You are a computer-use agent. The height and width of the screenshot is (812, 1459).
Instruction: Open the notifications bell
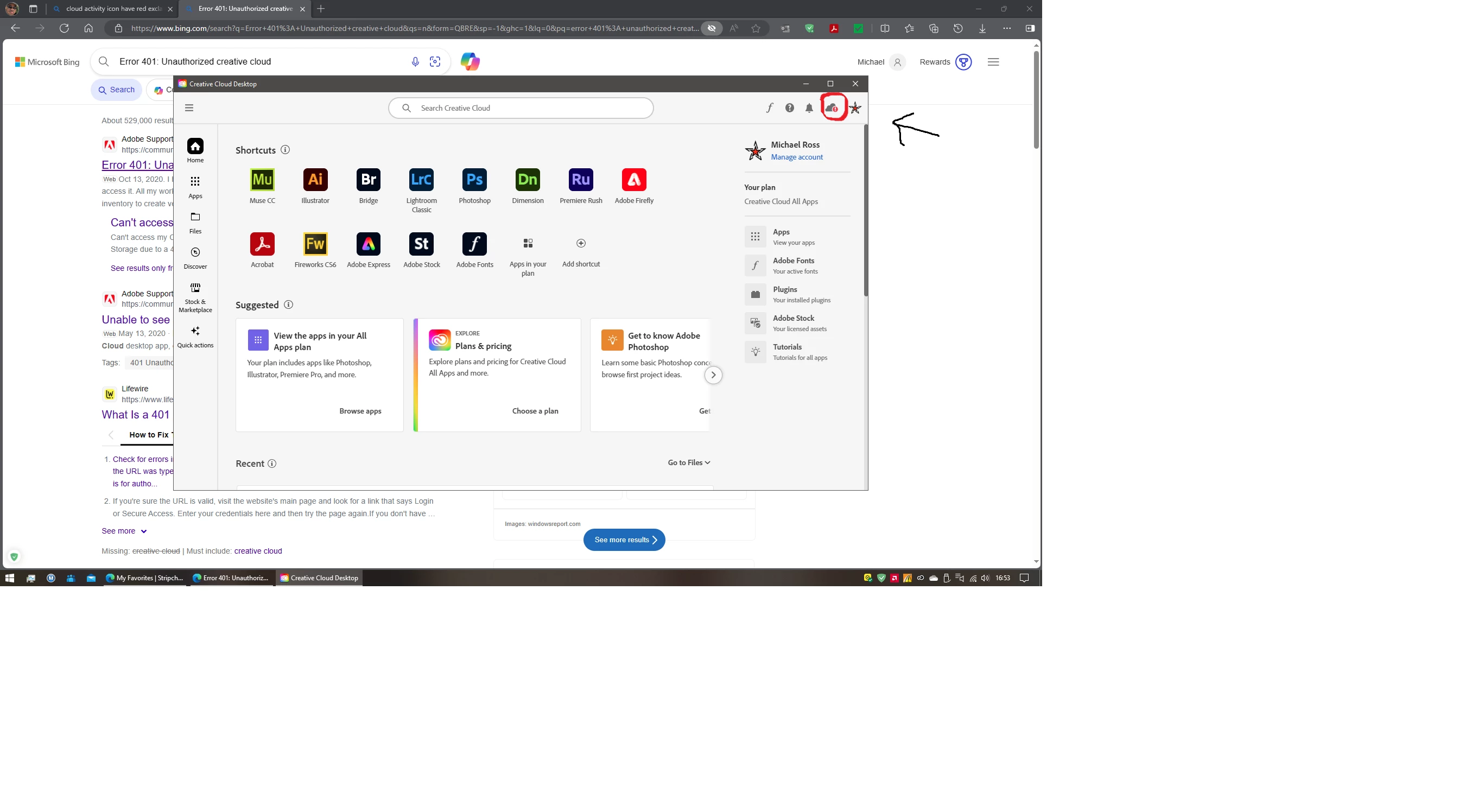point(809,107)
